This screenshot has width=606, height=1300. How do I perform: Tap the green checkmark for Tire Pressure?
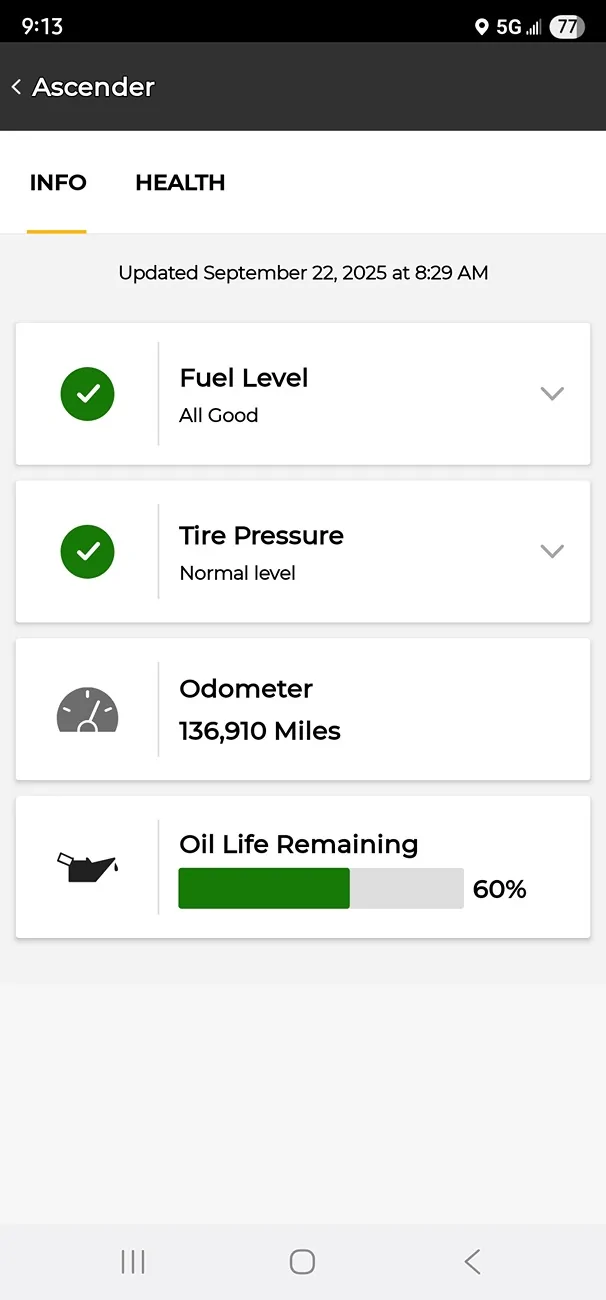coord(87,551)
